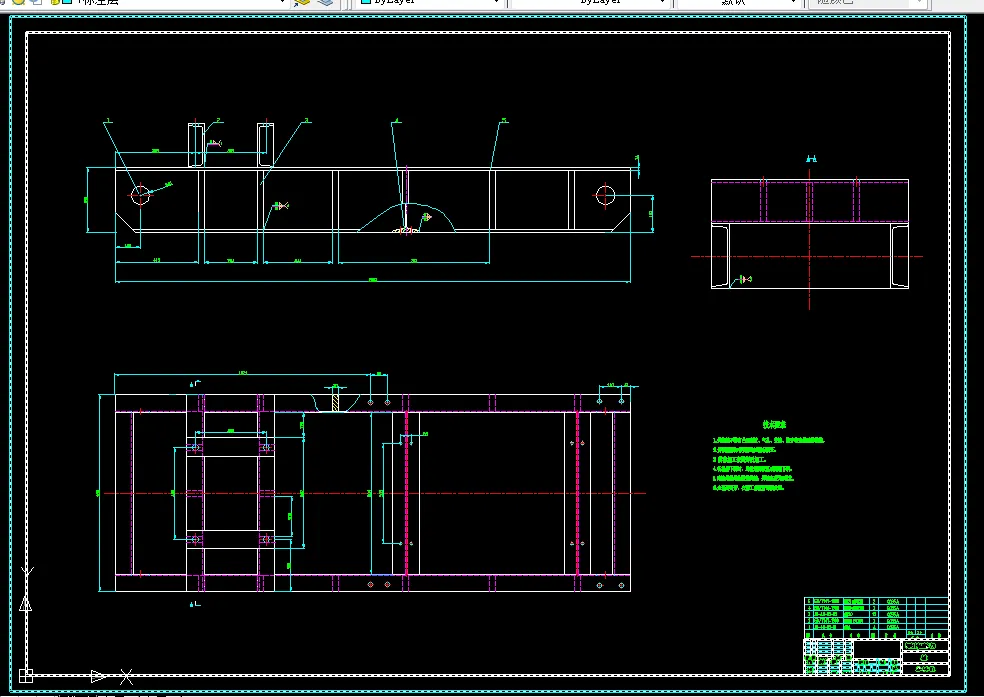Viewport: 984px width, 697px height.
Task: Click the A-A section view label
Action: [811, 159]
